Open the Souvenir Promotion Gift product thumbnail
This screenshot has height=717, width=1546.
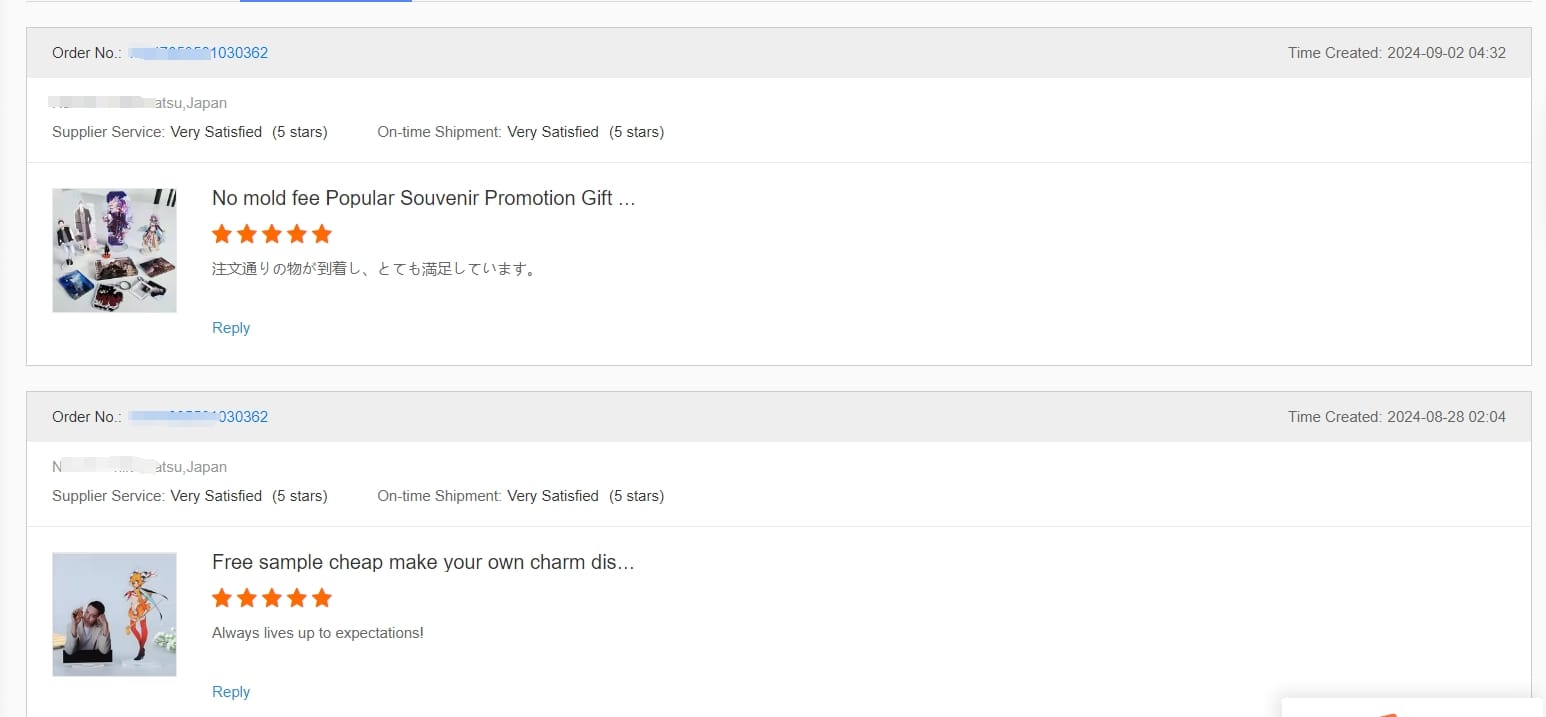coord(114,250)
